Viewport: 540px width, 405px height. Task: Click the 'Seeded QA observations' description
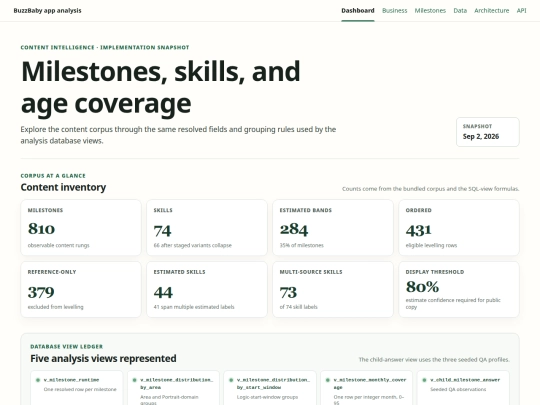click(458, 390)
